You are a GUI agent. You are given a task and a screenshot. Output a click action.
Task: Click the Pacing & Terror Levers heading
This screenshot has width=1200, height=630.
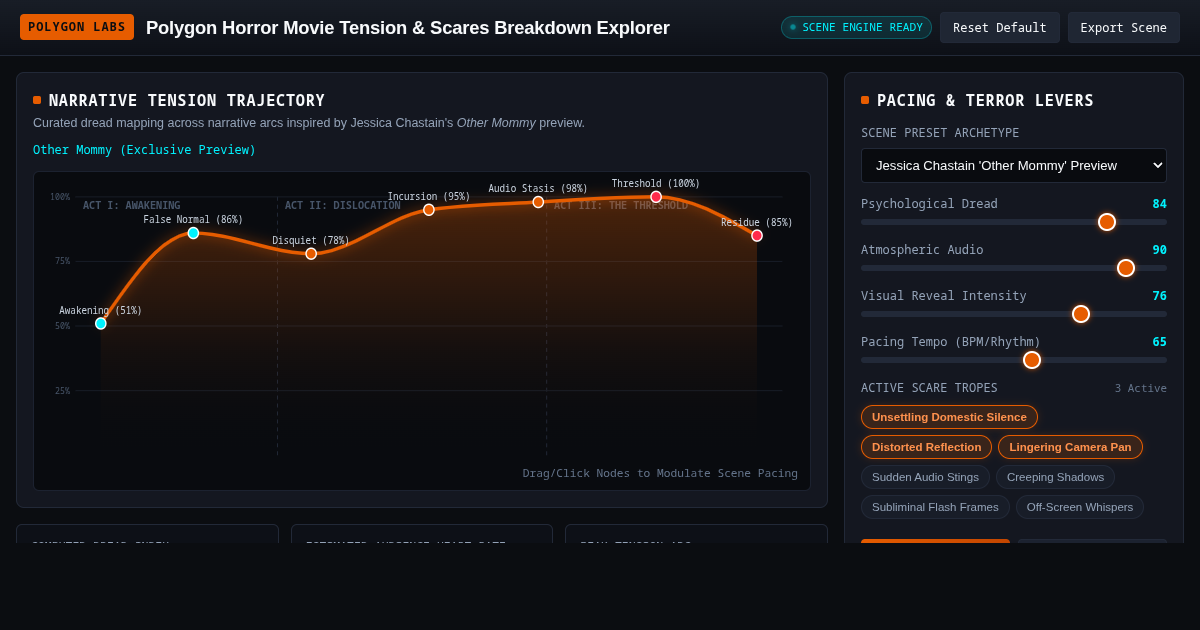(985, 101)
